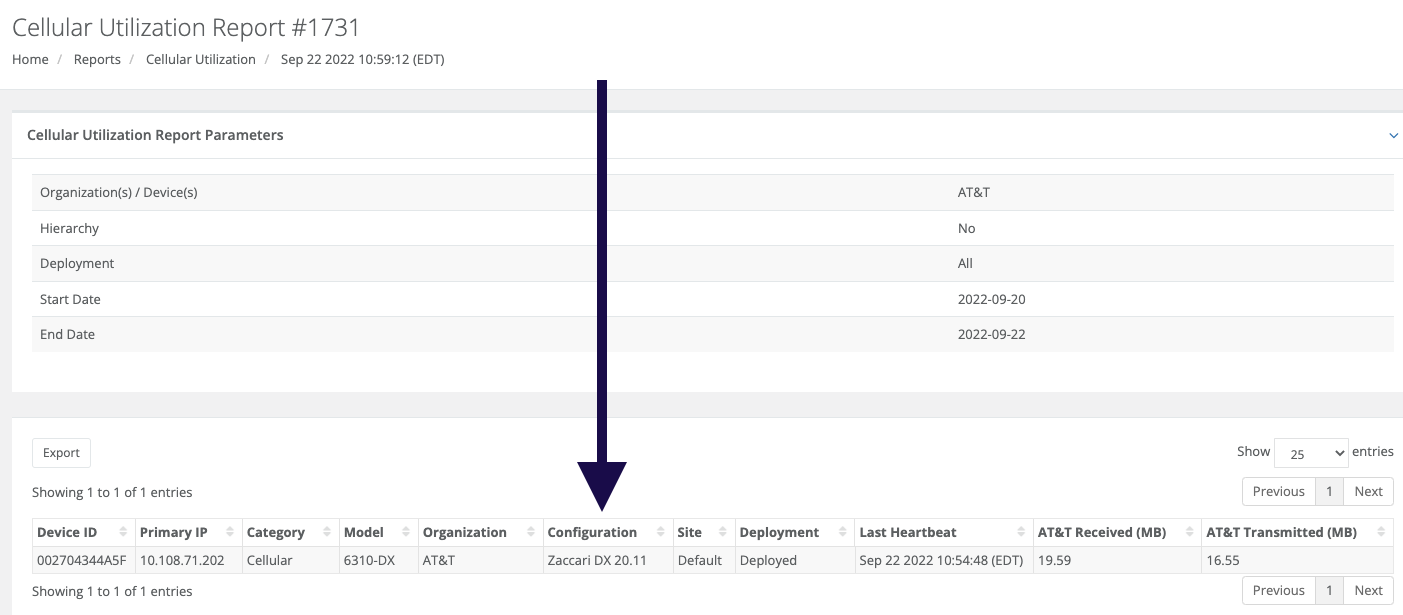Select page 1 in bottom pagination

pyautogui.click(x=1328, y=590)
